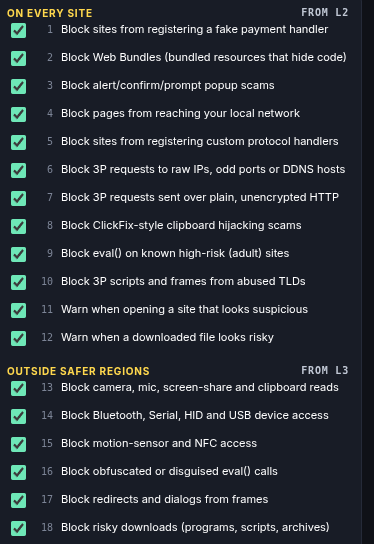Toggle rule 6 raw IPs checkbox
The image size is (374, 544).
(x=18, y=170)
